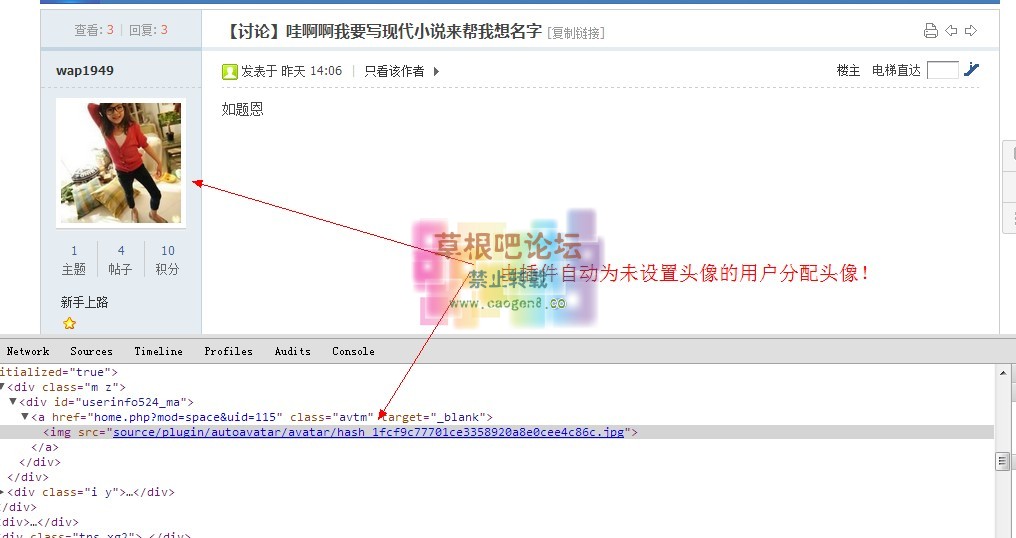Click the green user icon beside post date
Screen dimensions: 1016x538
click(x=229, y=71)
